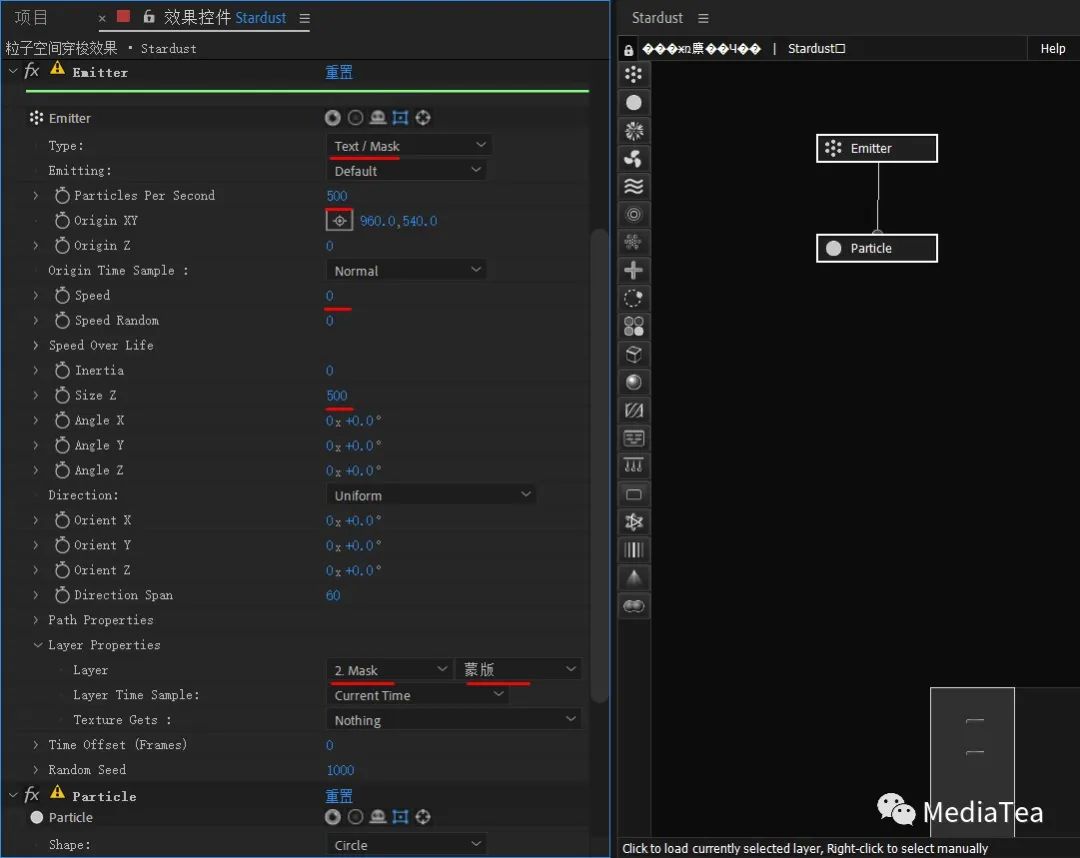The image size is (1080, 858).
Task: Open the Shape dropdown set to Circle
Action: tap(406, 845)
